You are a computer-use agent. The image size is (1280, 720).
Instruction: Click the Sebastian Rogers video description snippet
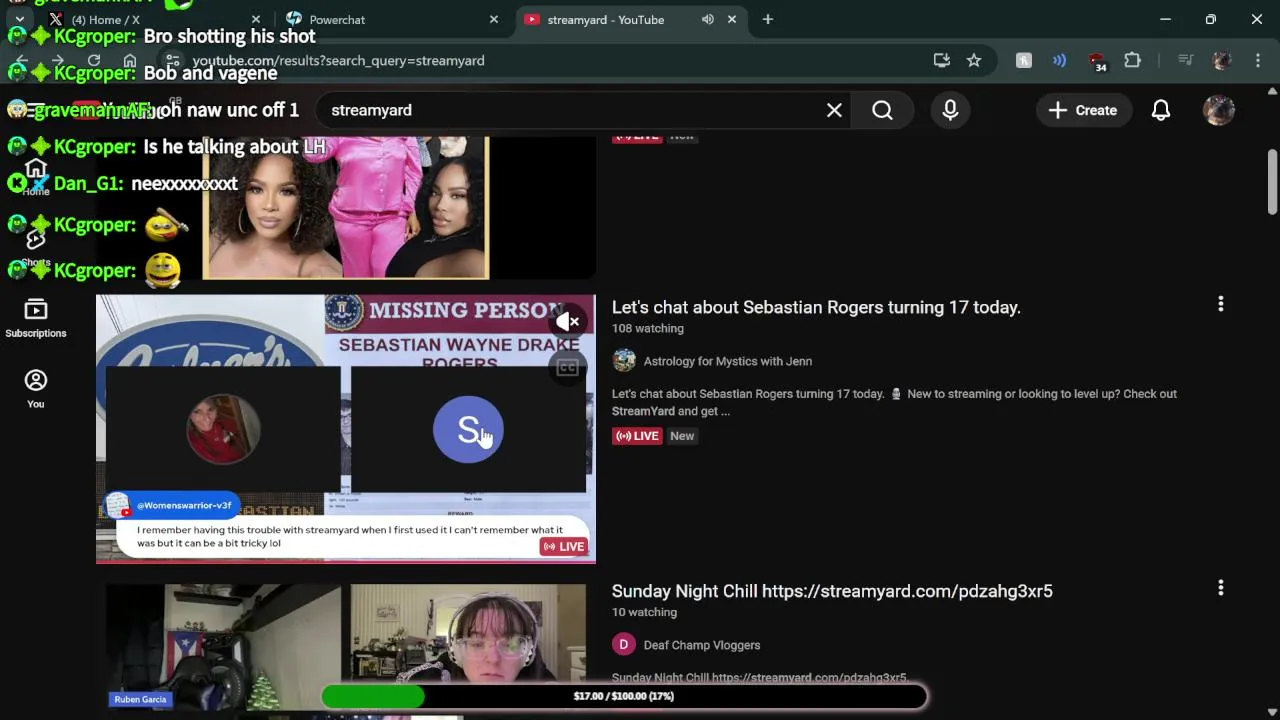[x=894, y=402]
